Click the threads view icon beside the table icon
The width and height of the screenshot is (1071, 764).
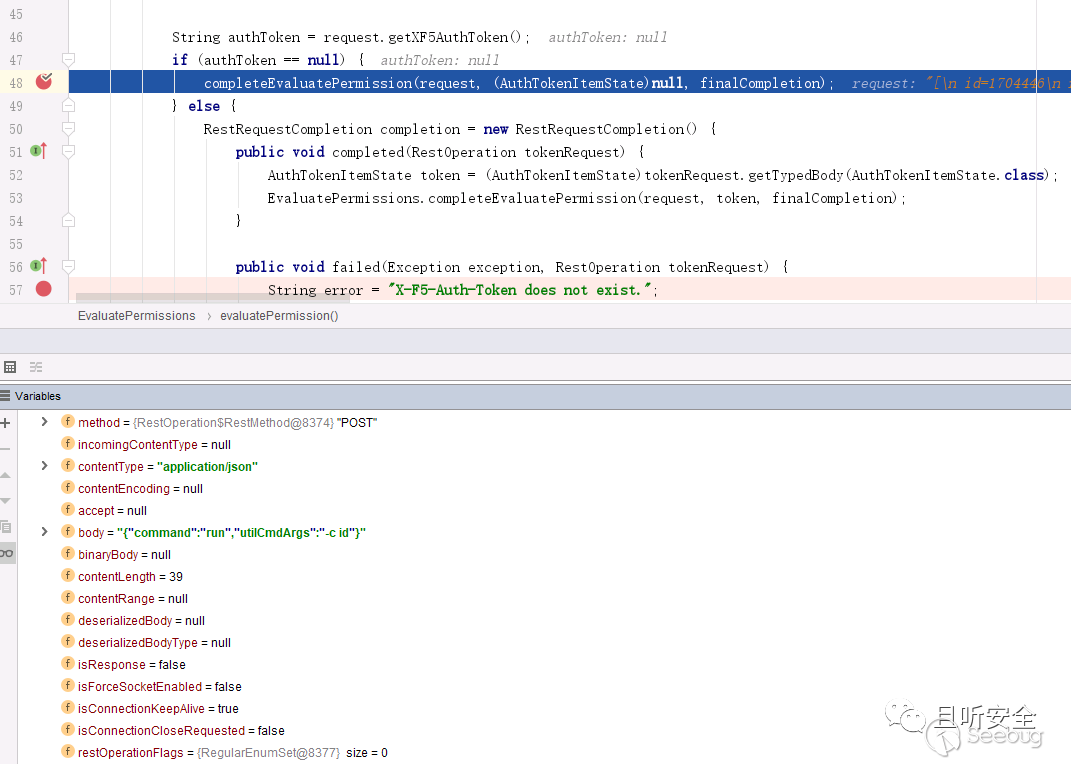pyautogui.click(x=36, y=367)
